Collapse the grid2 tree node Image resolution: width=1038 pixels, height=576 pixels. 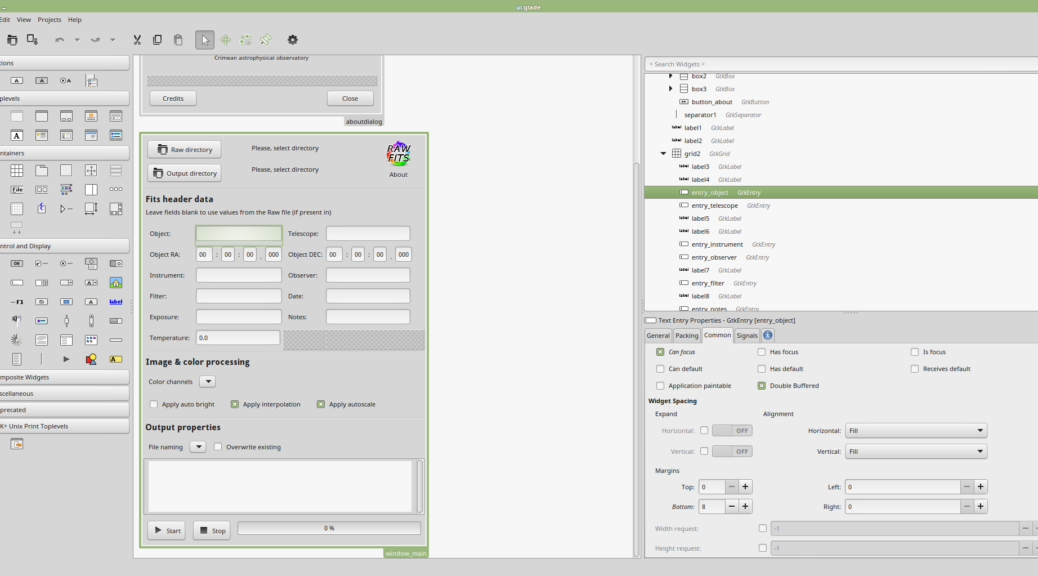pyautogui.click(x=663, y=154)
